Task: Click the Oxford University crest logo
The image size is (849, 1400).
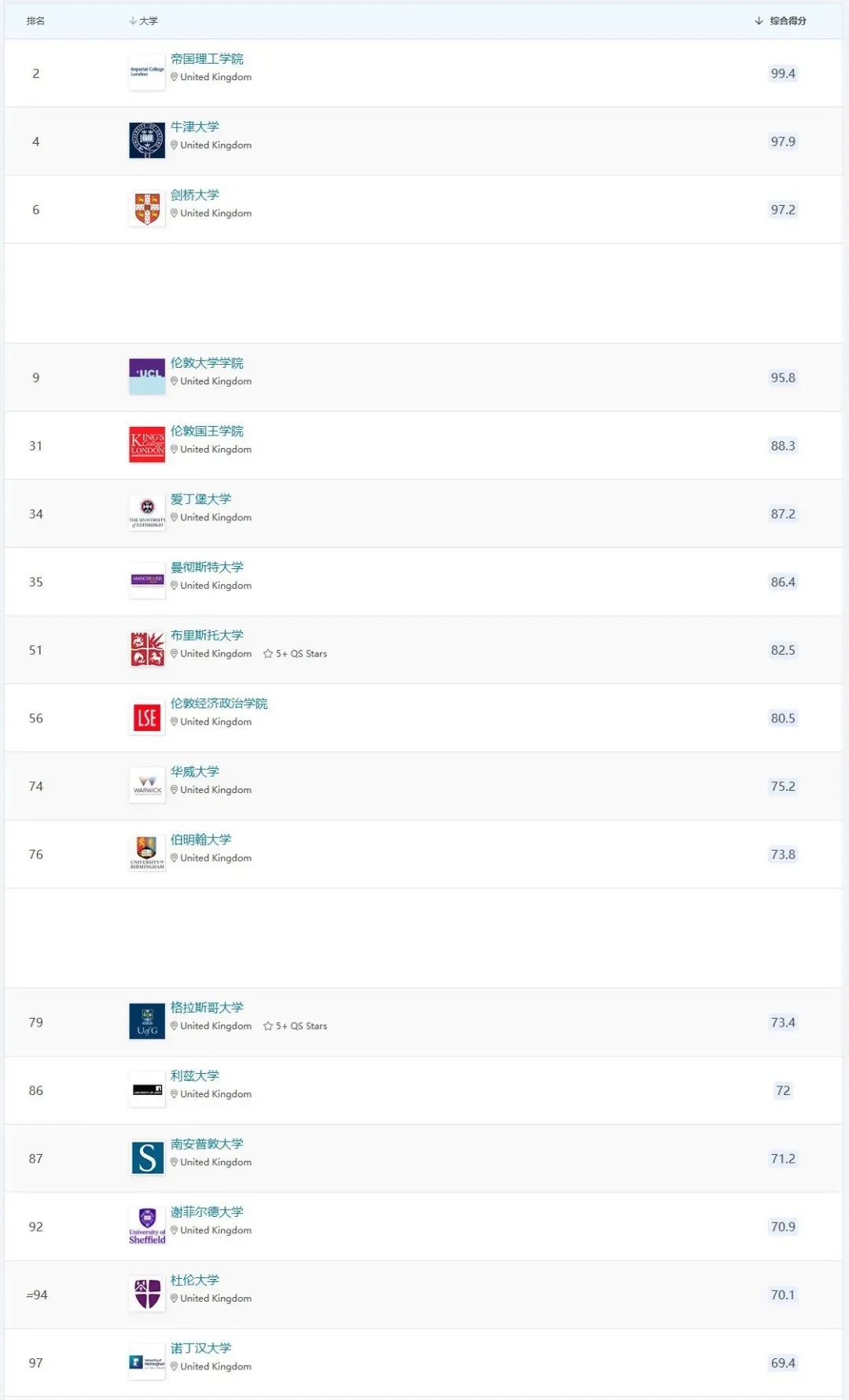Action: tap(147, 141)
